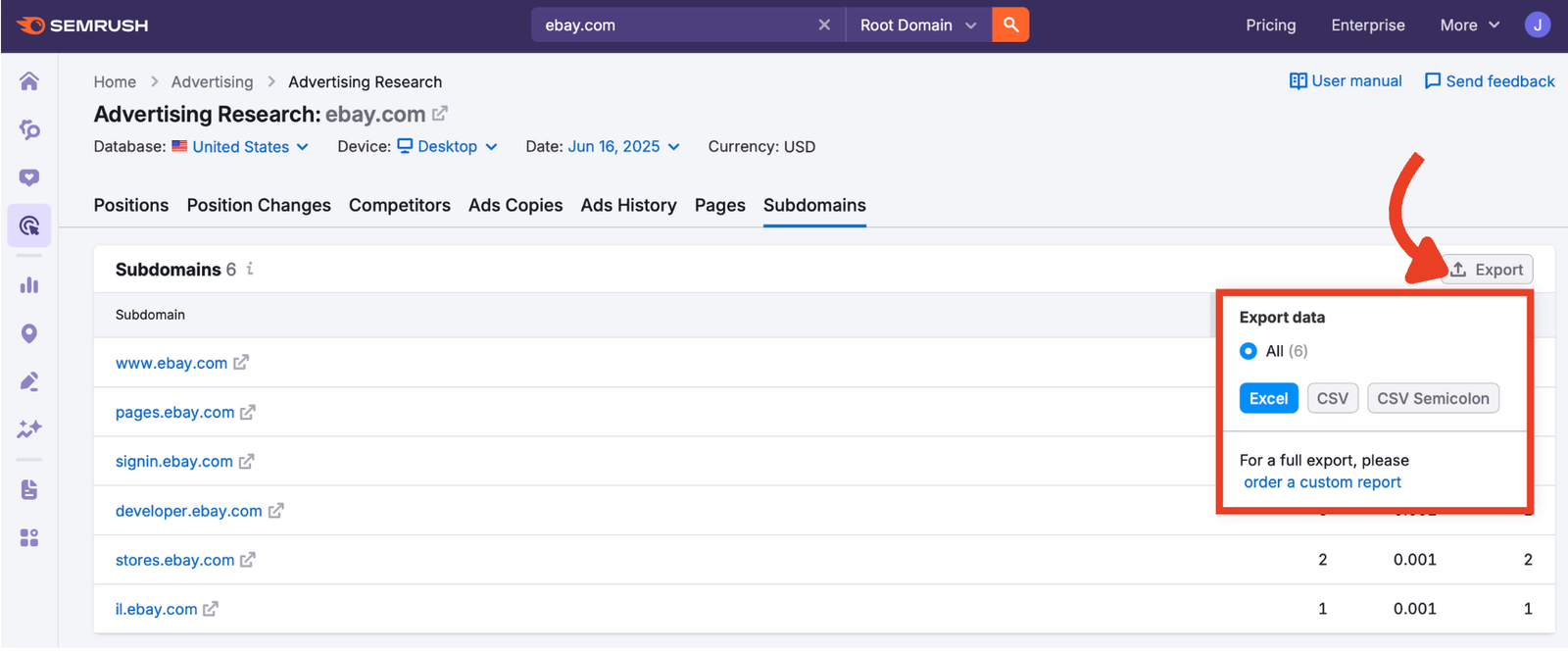Screen dimensions: 1568x652
Task: Open the Jun 16, 2025 date picker
Action: (623, 147)
